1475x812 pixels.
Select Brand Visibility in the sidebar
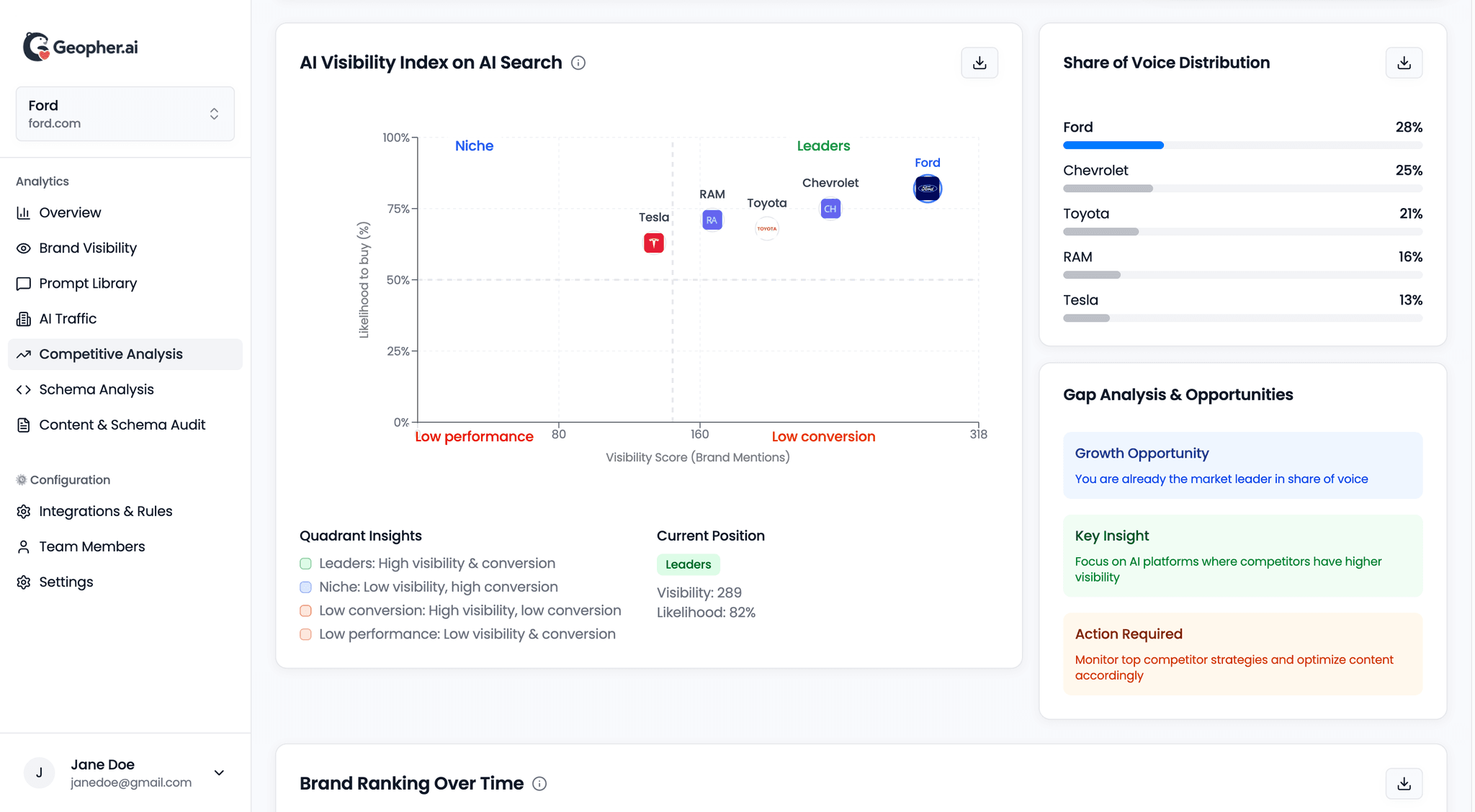88,248
